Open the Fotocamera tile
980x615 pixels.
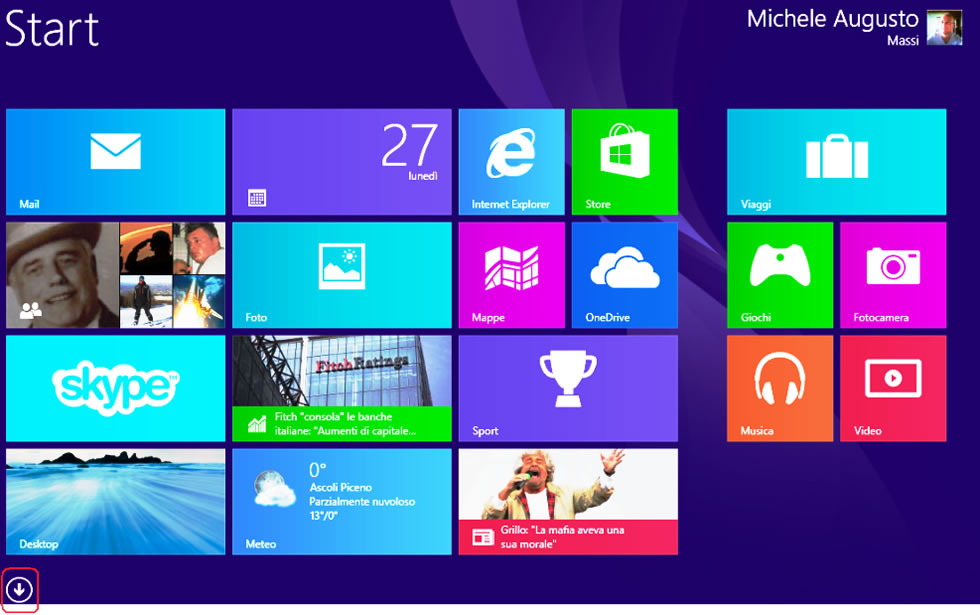893,275
